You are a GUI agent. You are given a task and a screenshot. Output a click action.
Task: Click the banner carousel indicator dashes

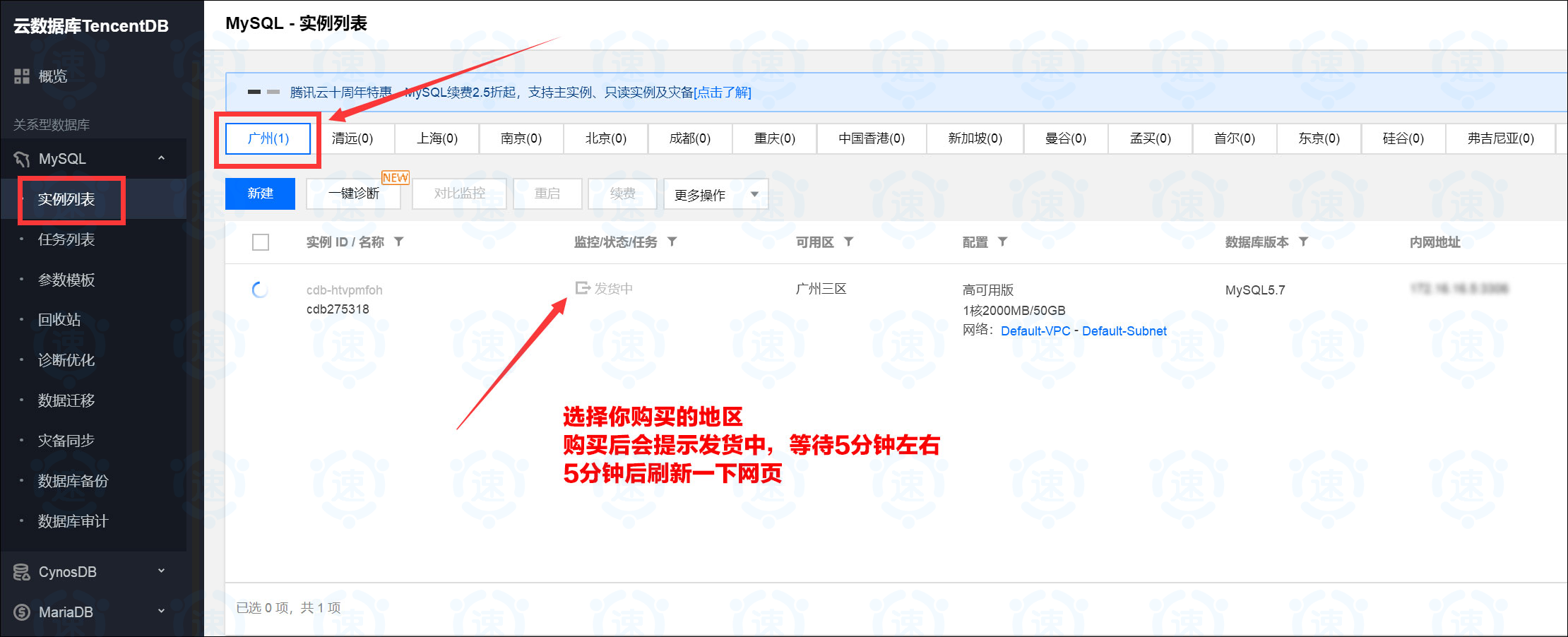pyautogui.click(x=263, y=92)
